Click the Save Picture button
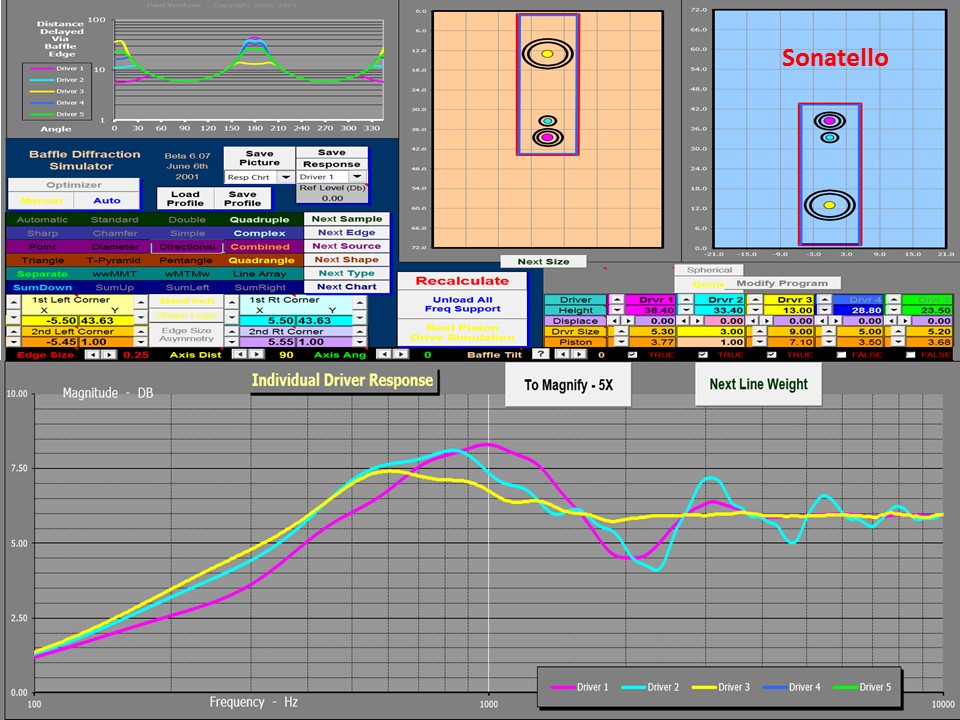960x720 pixels. (260, 158)
